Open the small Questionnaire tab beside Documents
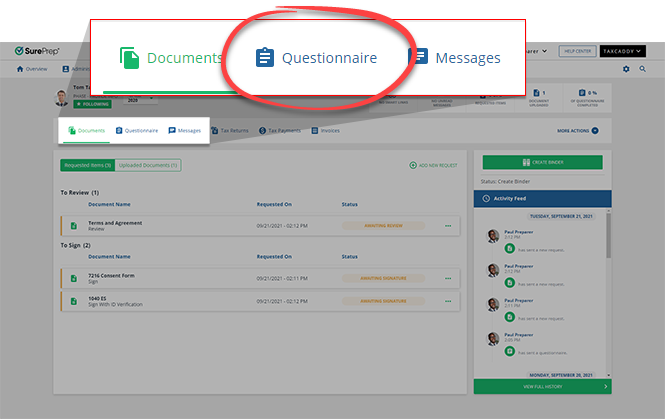The height and width of the screenshot is (419, 665). pos(137,131)
